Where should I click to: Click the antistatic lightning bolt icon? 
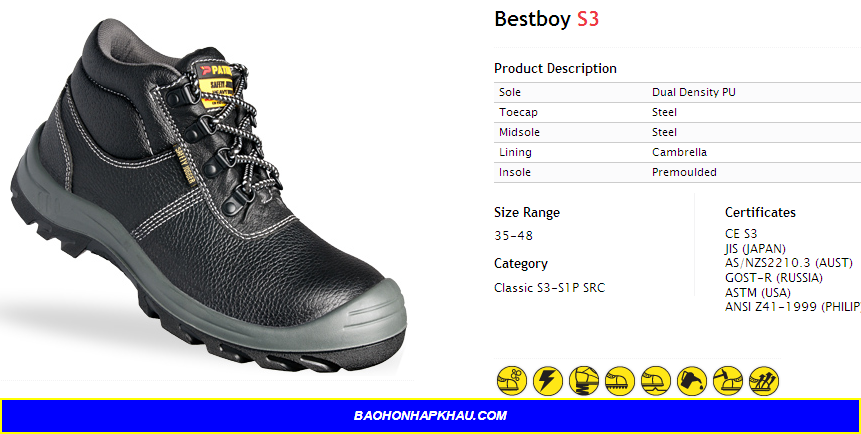[548, 381]
